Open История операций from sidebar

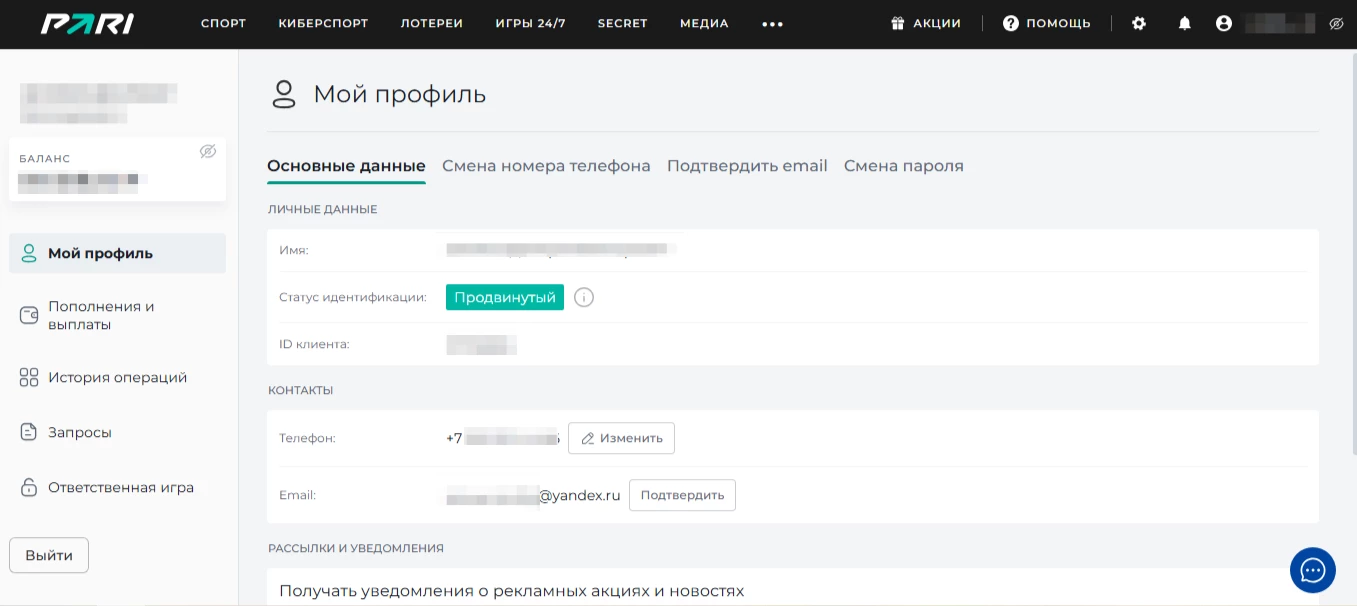[118, 377]
